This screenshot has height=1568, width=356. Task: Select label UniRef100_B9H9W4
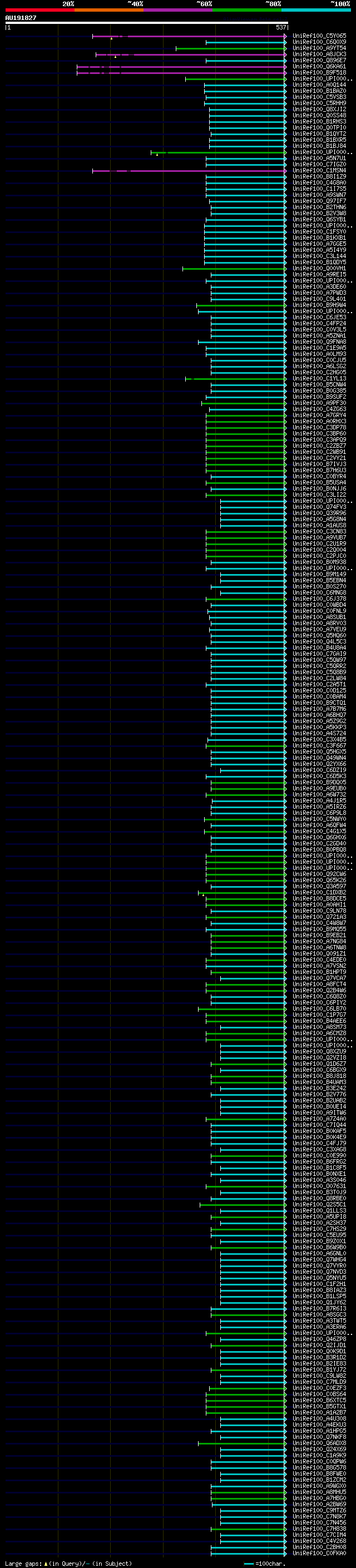pyautogui.click(x=319, y=305)
